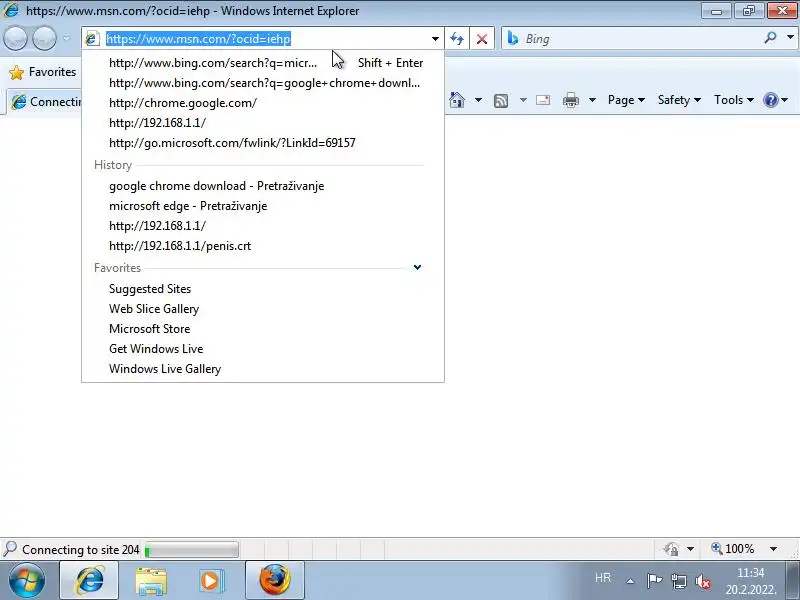Open the zoom level dropdown arrow
800x600 pixels.
click(x=773, y=549)
